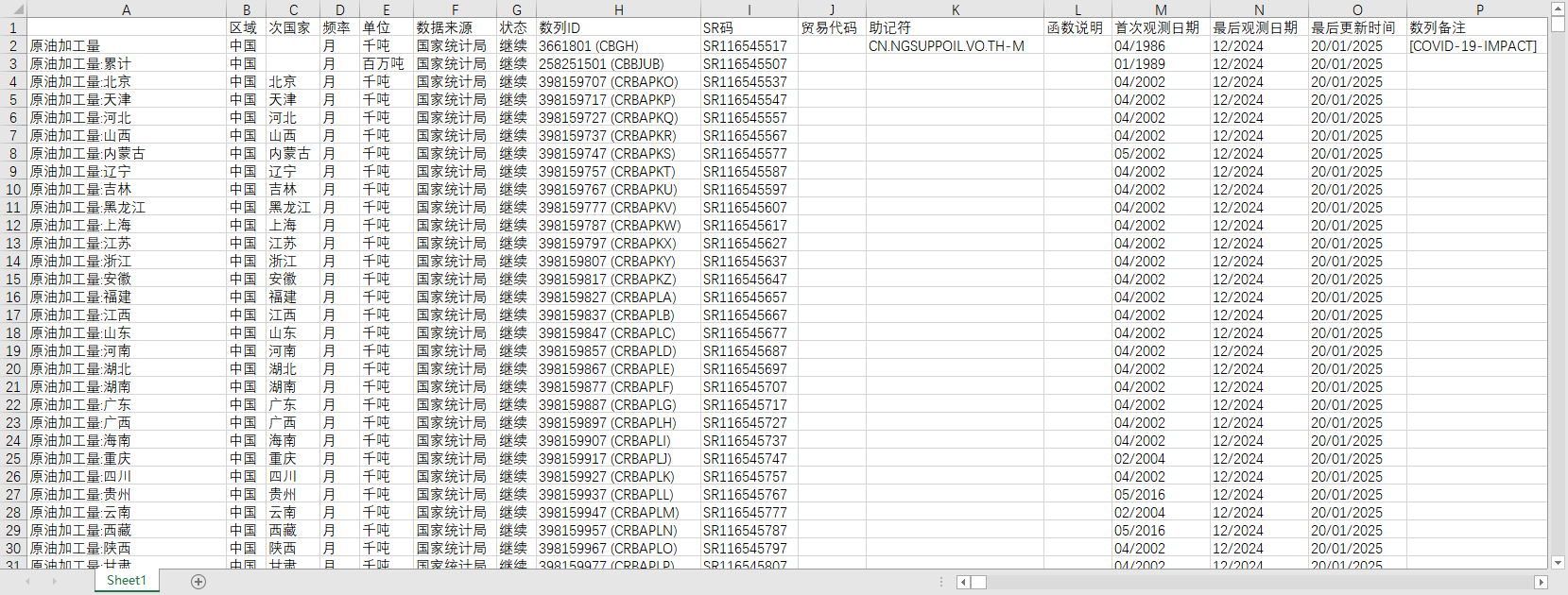Select the 百万吨 unit cell
1568x595 pixels.
coord(386,63)
